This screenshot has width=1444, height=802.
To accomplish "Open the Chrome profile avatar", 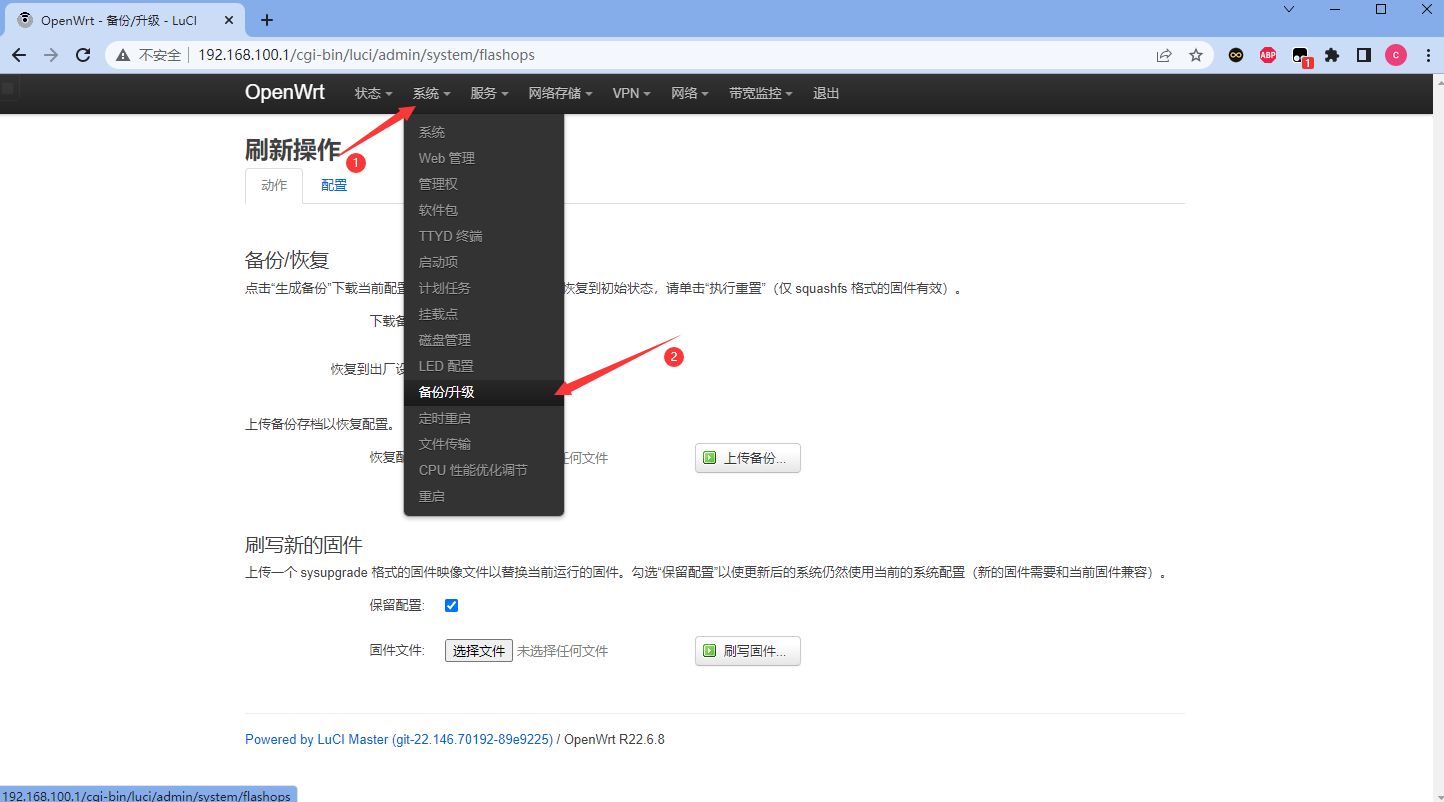I will (1396, 55).
